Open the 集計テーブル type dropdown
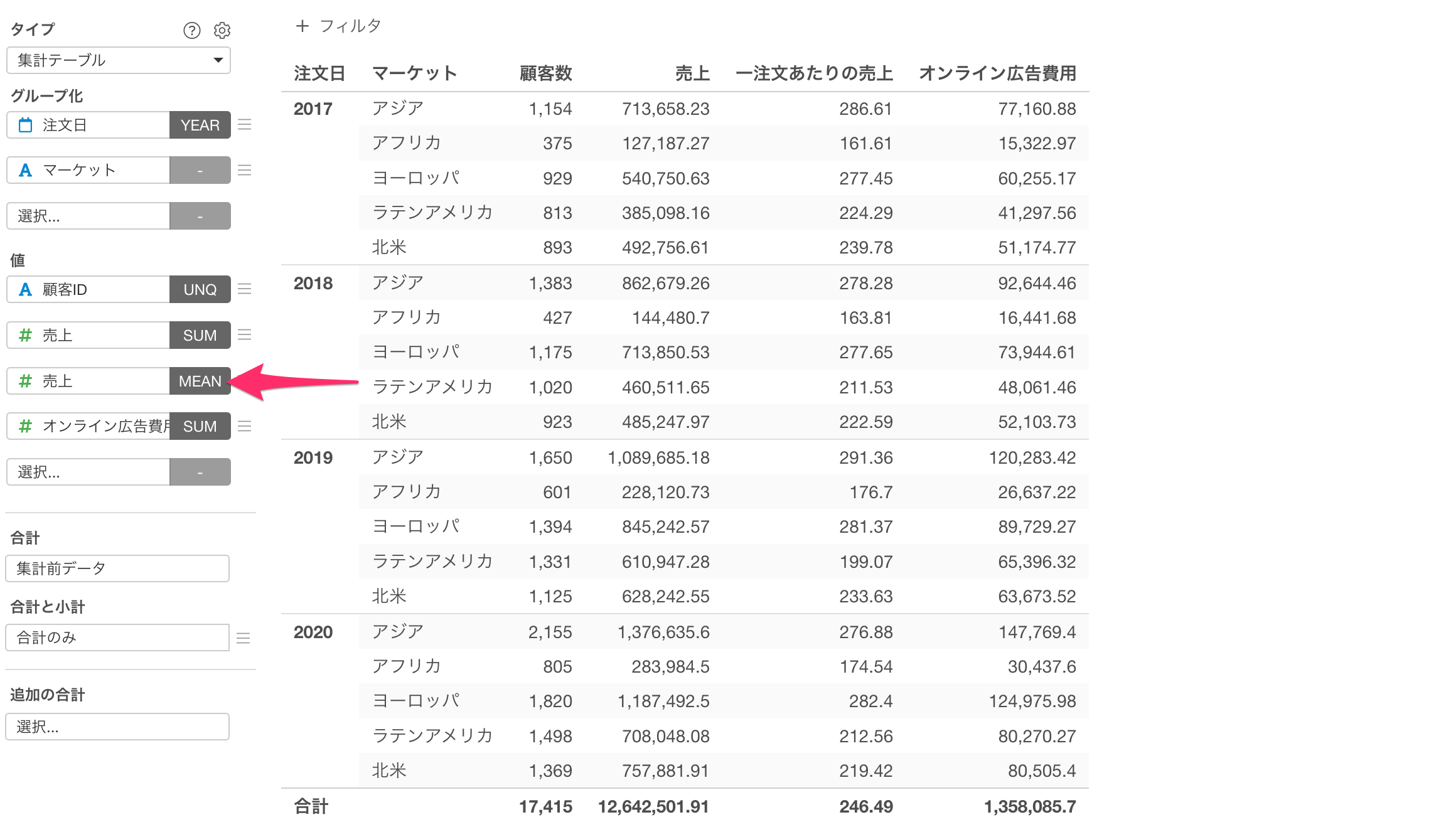The width and height of the screenshot is (1456, 827). (x=119, y=60)
